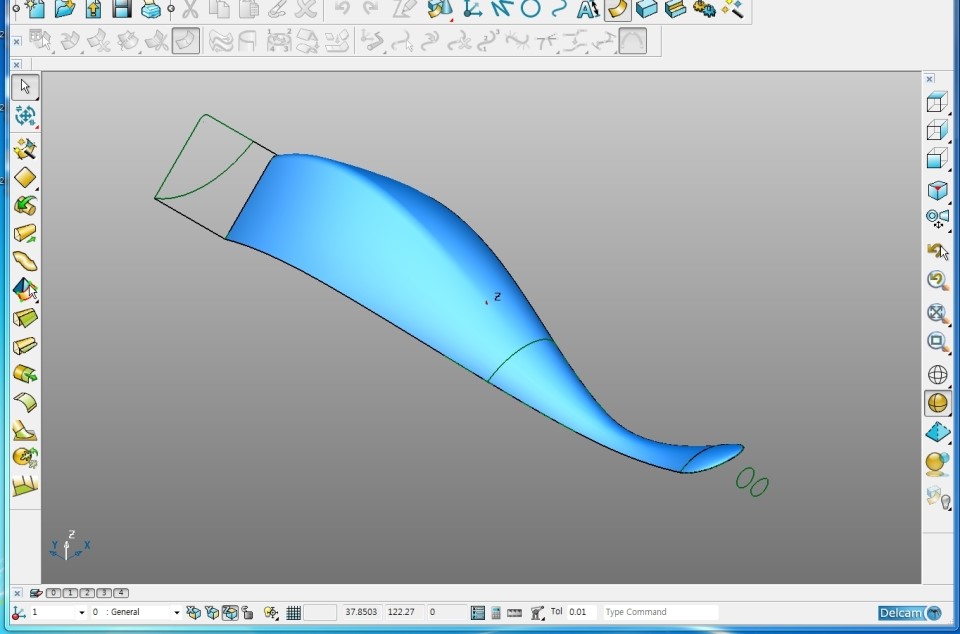960x634 pixels.
Task: Create an extruded surface icon
Action: point(25,233)
